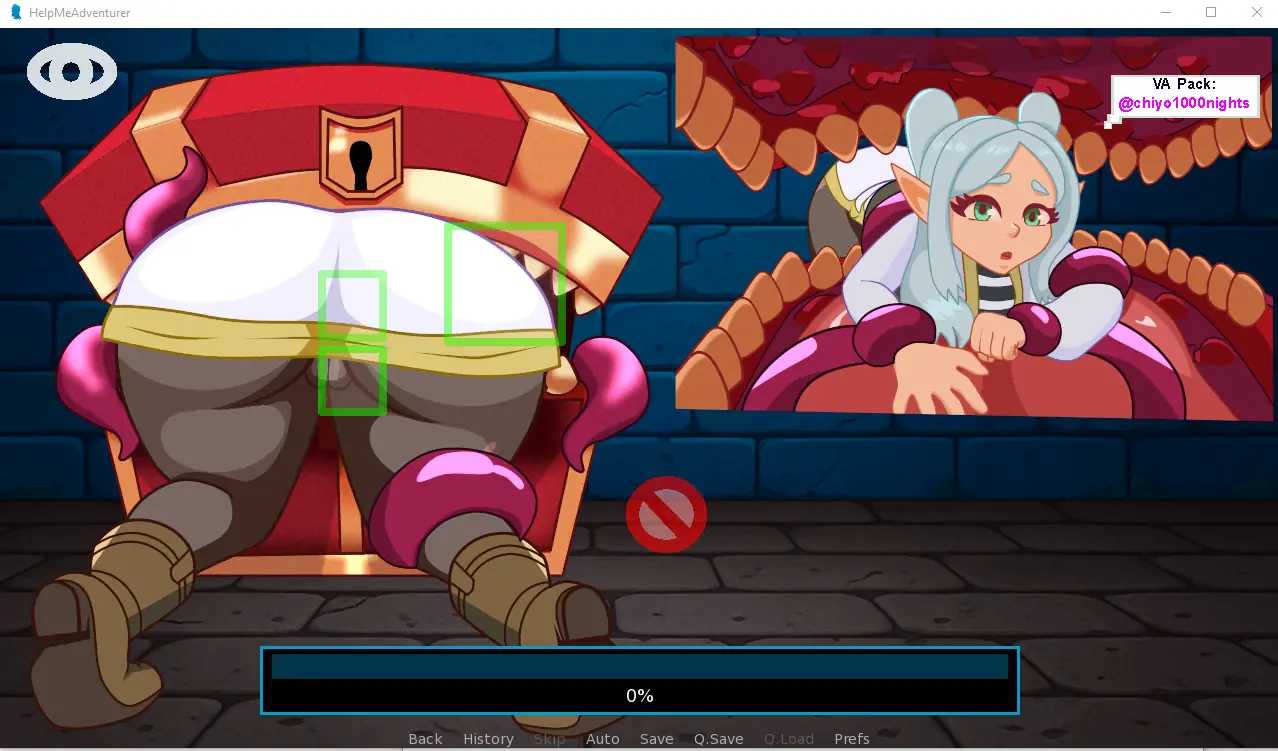Click the upper small green interaction box
The image size is (1278, 751).
pos(352,306)
